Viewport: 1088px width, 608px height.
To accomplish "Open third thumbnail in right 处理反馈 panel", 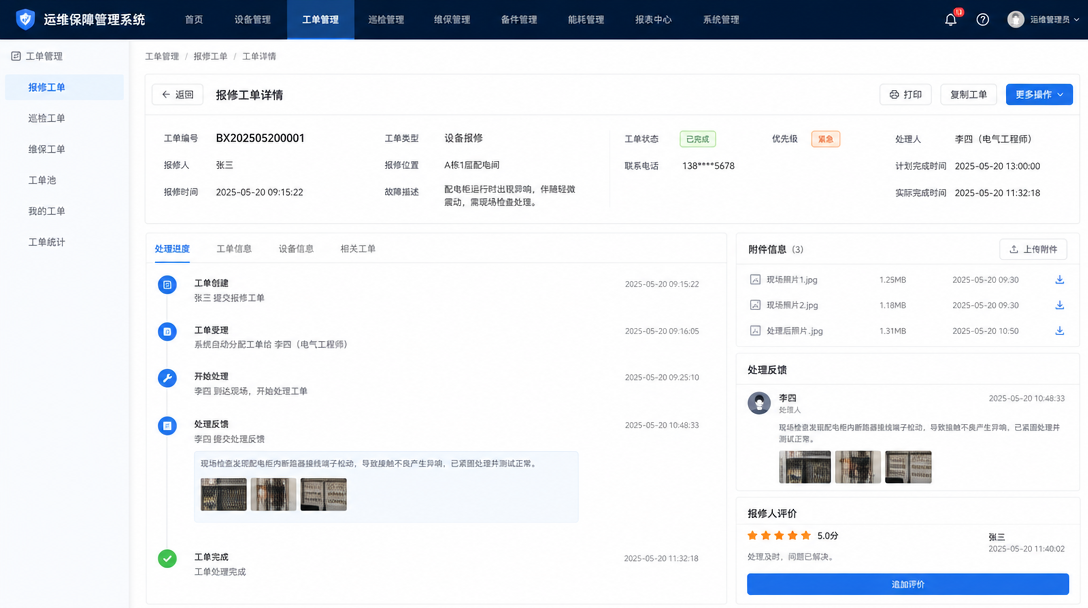I will tap(908, 467).
